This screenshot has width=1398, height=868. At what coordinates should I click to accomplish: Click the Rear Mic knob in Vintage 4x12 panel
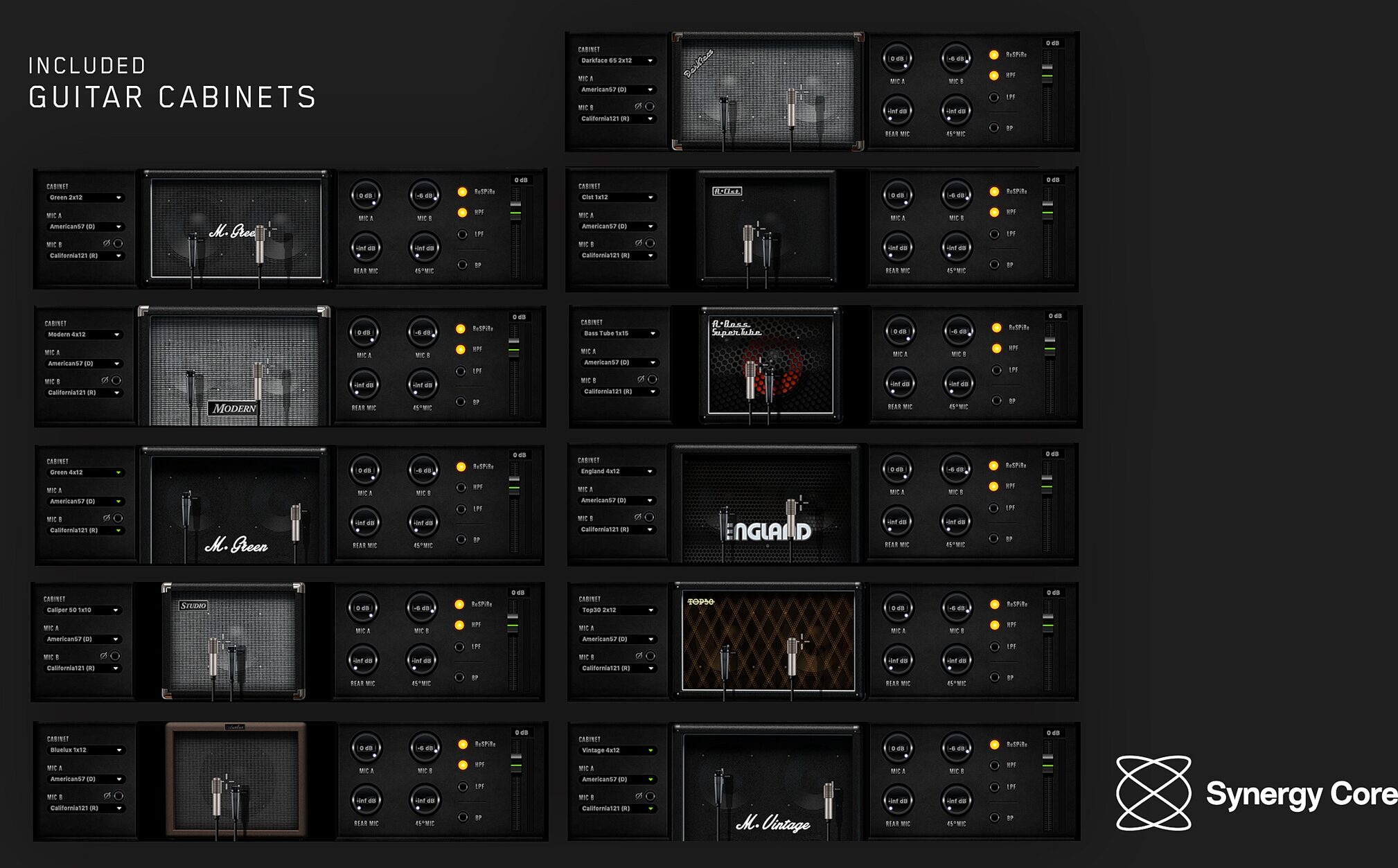[x=898, y=801]
